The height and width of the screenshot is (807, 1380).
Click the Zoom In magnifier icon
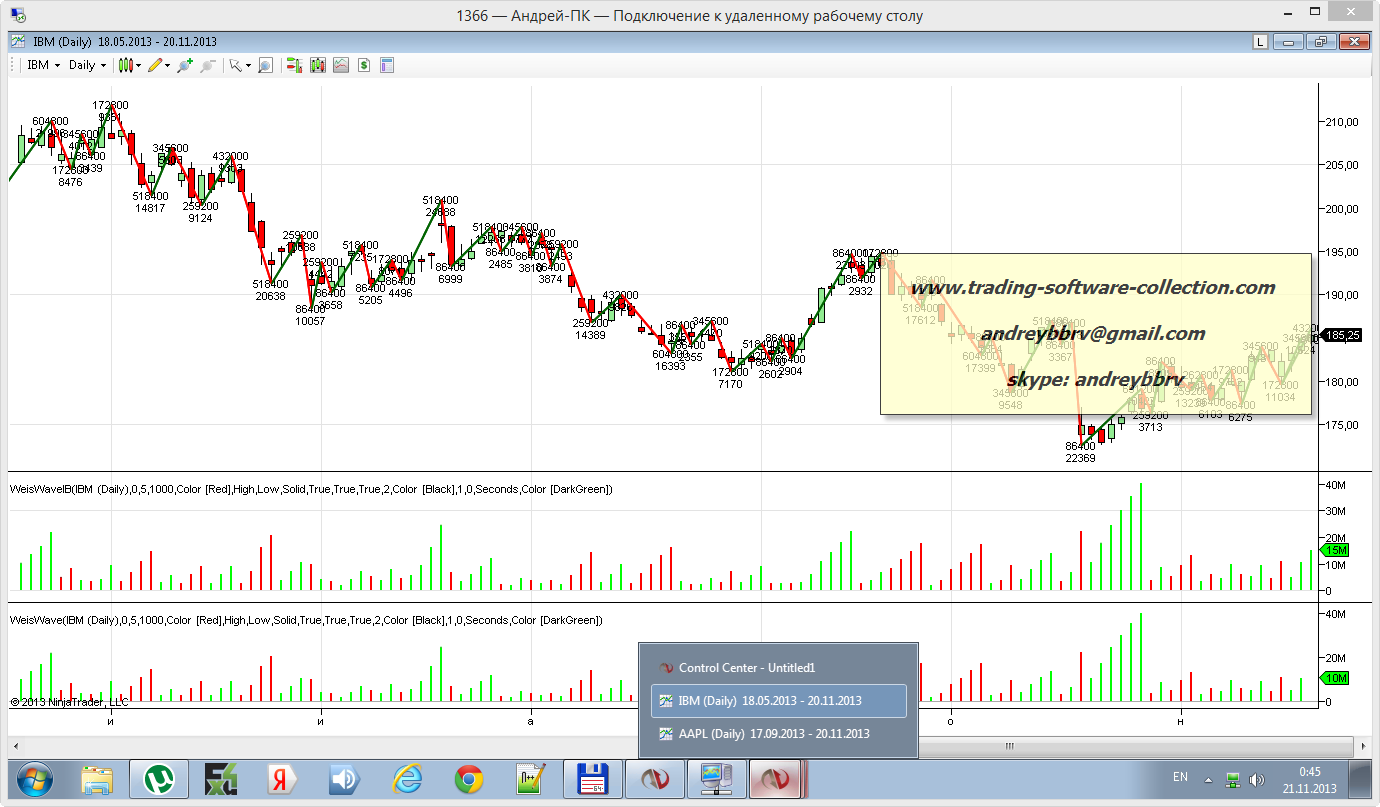[185, 65]
